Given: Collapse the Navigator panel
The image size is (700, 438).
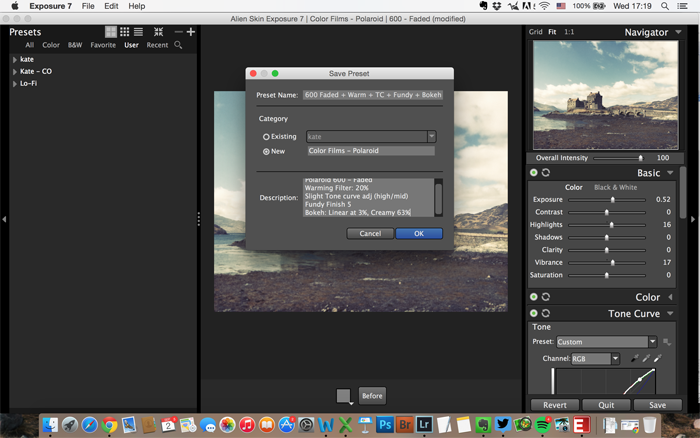Looking at the screenshot, I should click(679, 32).
